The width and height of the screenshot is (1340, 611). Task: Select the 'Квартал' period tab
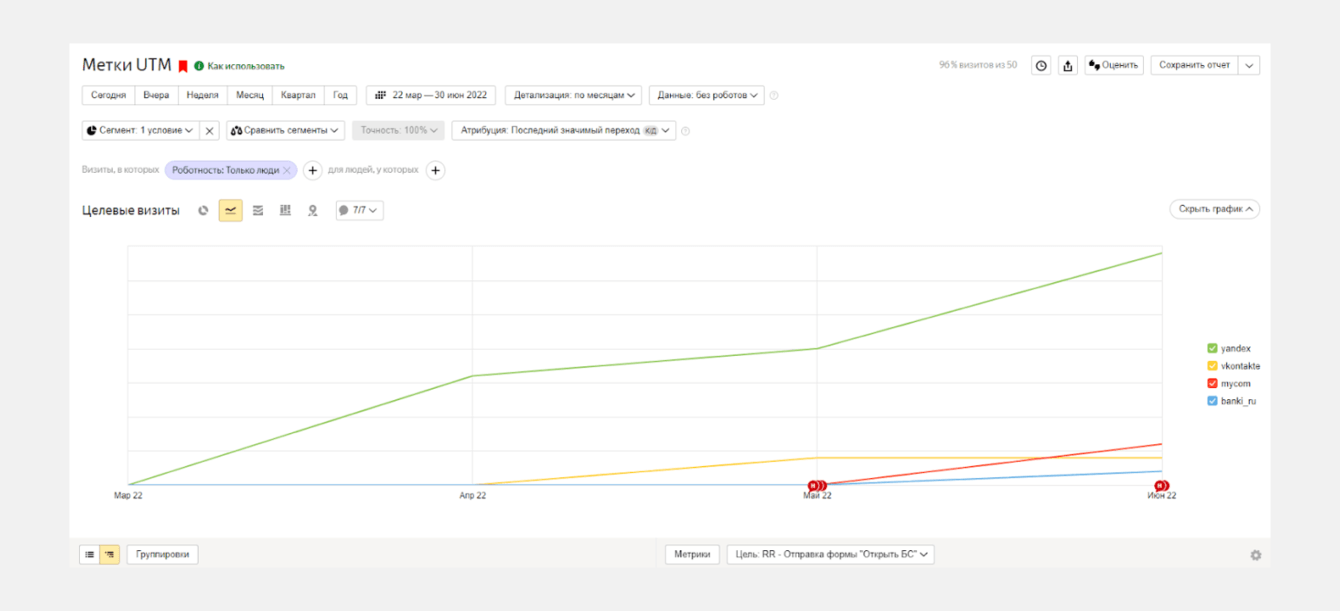298,95
